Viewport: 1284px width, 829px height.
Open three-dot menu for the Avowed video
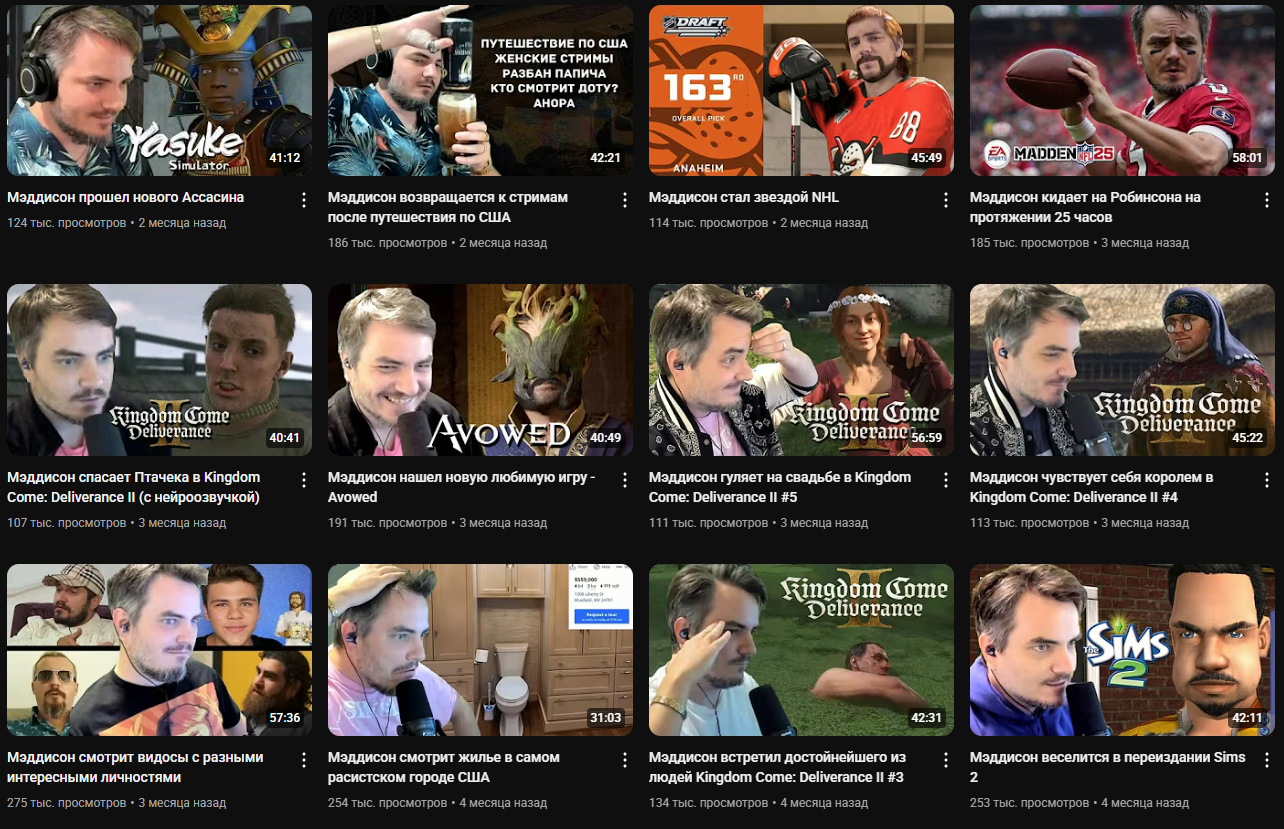coord(625,480)
